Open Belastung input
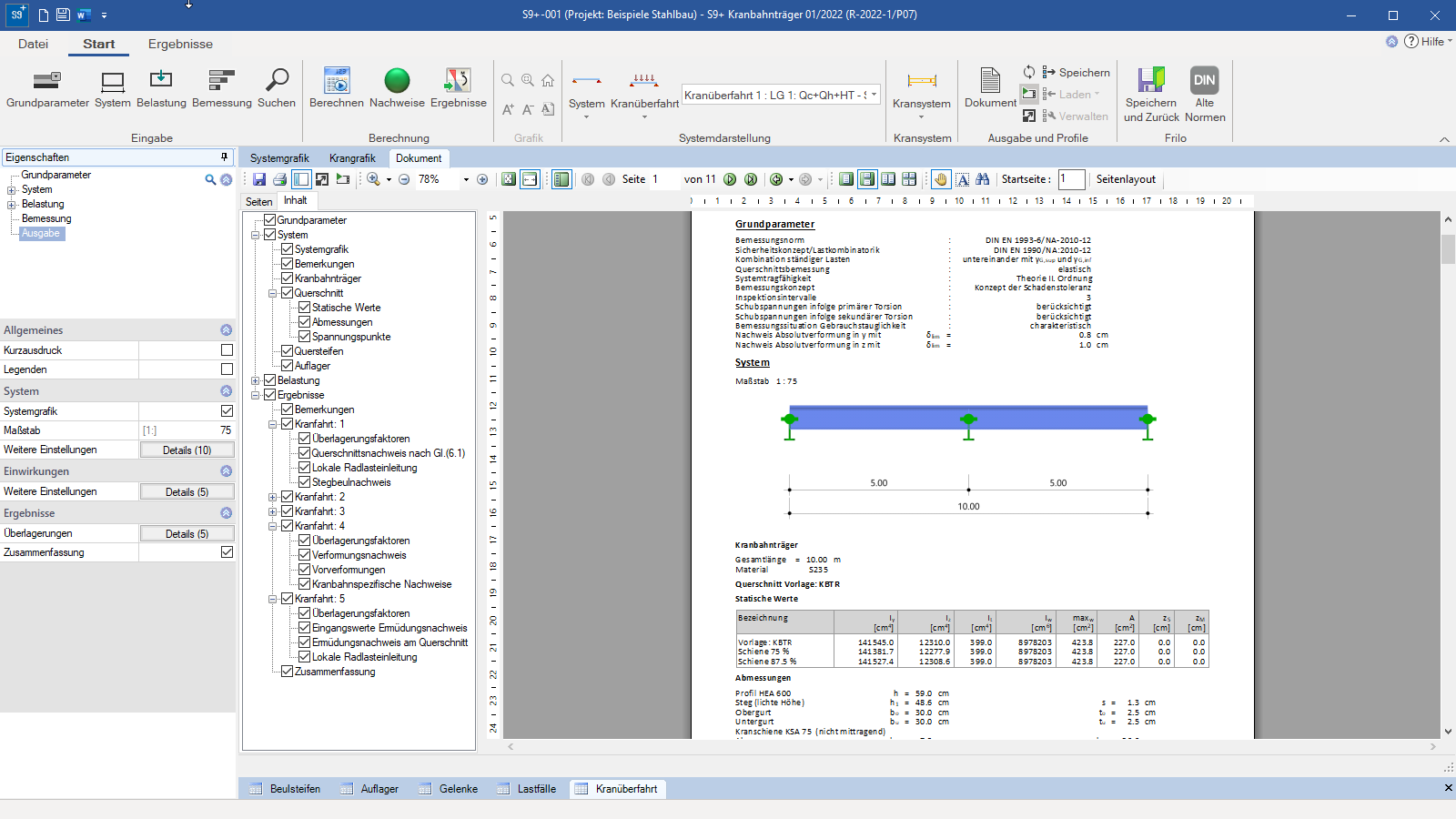1456x819 pixels. pos(161,88)
